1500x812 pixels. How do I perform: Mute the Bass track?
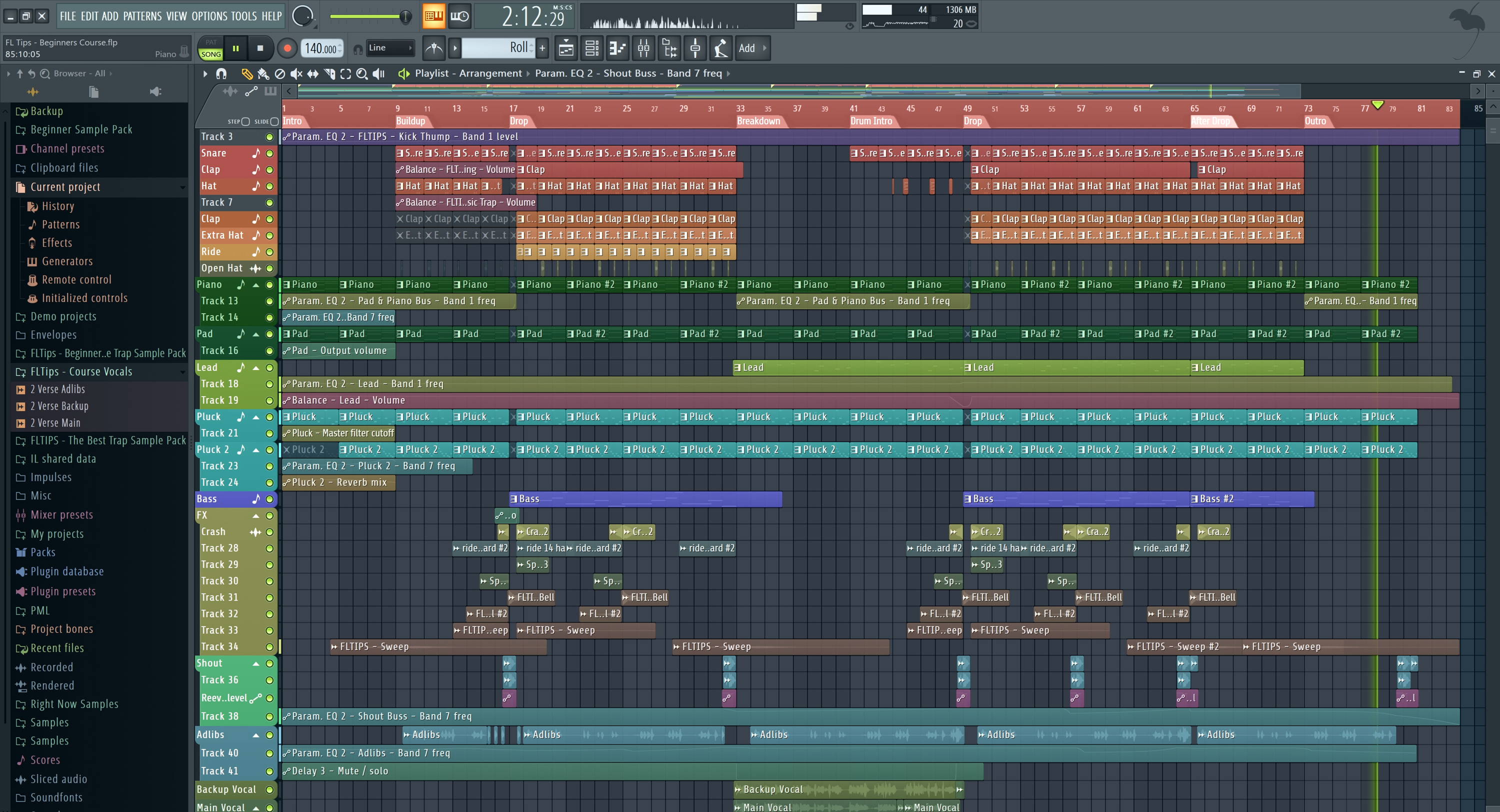click(x=269, y=499)
